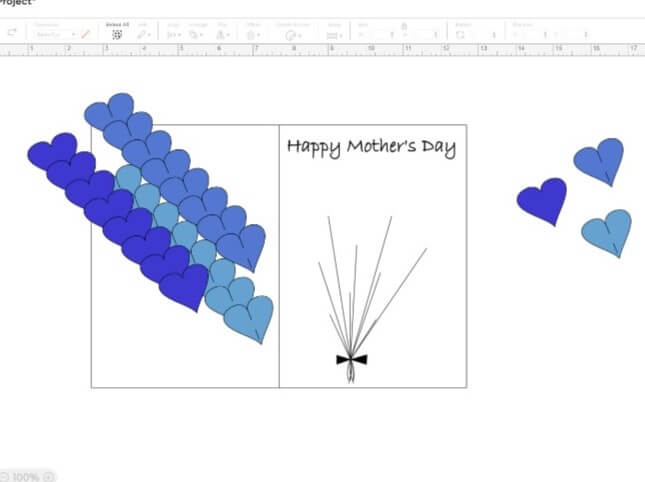Click the zoom in button

tap(49, 477)
